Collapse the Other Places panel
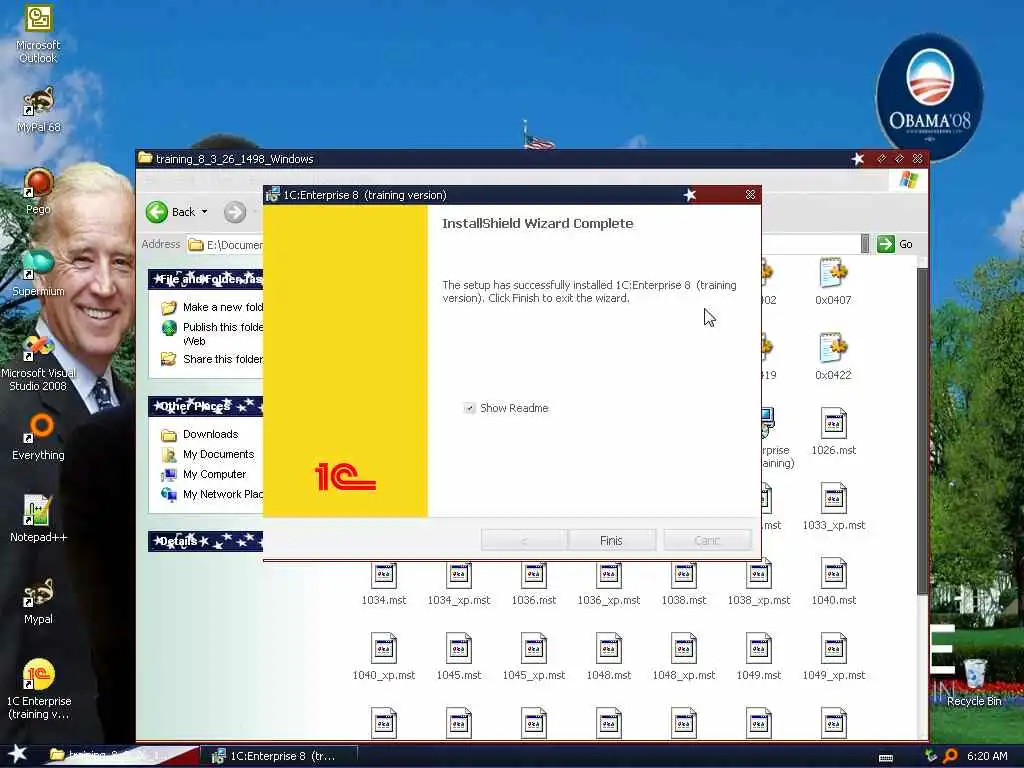Image resolution: width=1024 pixels, height=768 pixels. tap(205, 406)
